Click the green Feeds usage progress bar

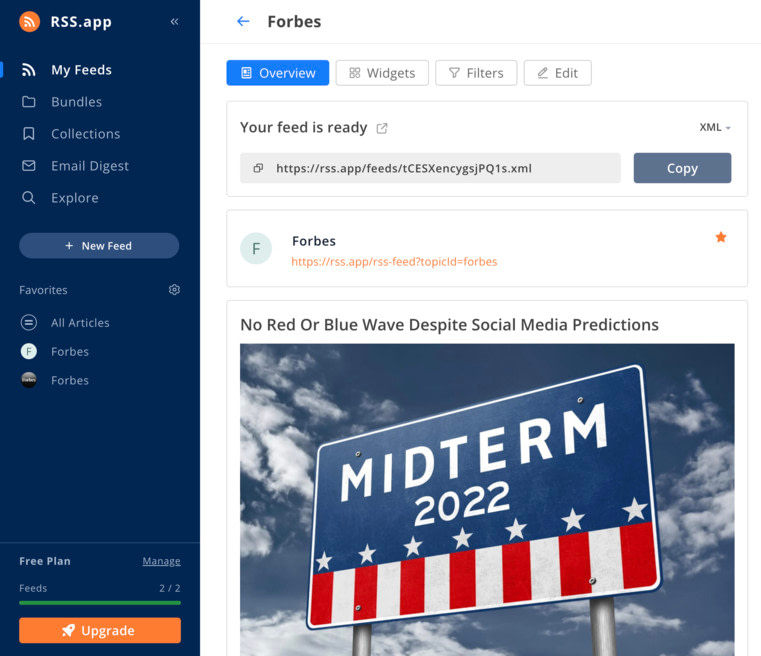pyautogui.click(x=100, y=603)
